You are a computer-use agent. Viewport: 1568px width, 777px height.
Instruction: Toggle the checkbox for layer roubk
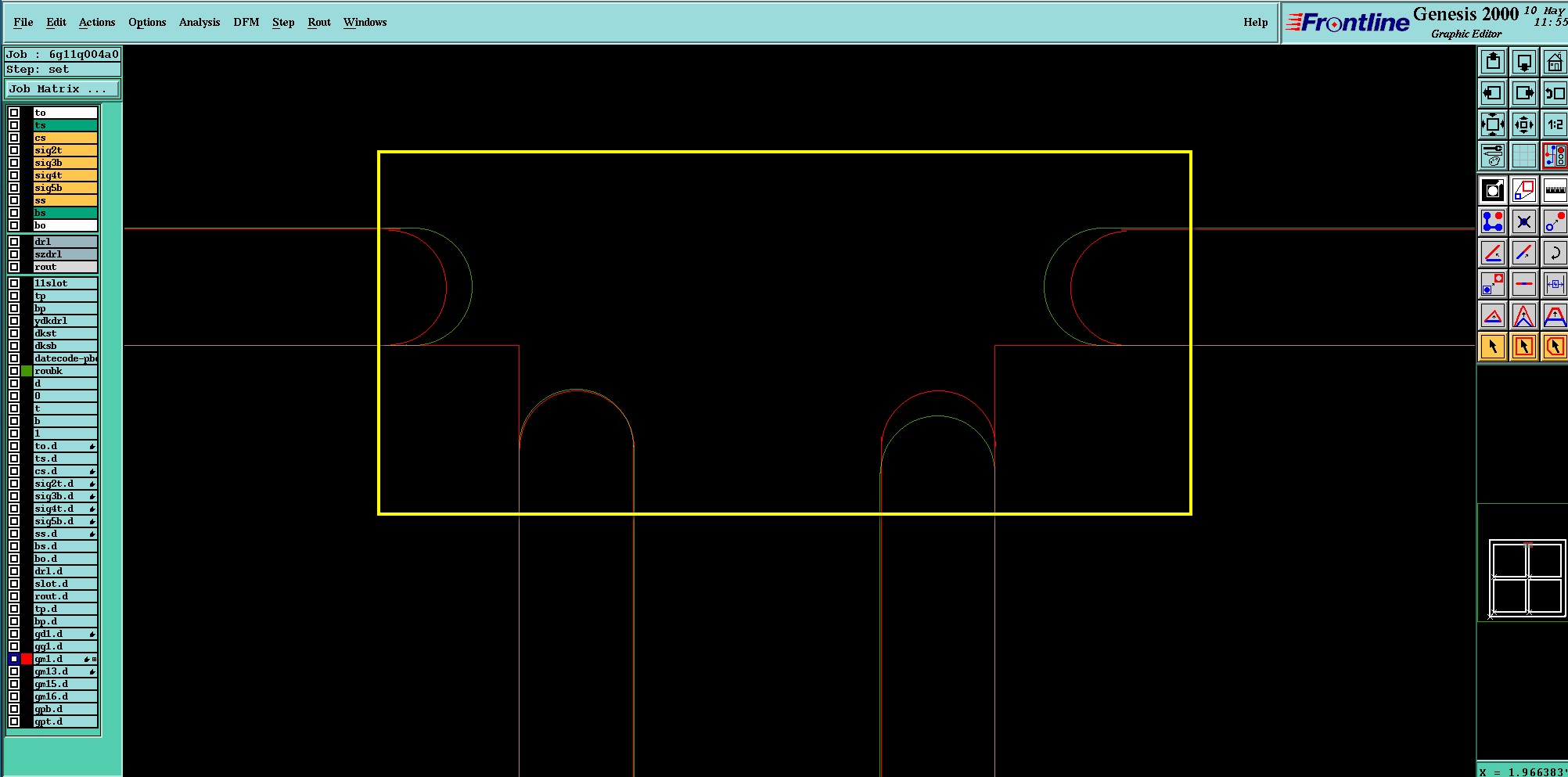[14, 371]
